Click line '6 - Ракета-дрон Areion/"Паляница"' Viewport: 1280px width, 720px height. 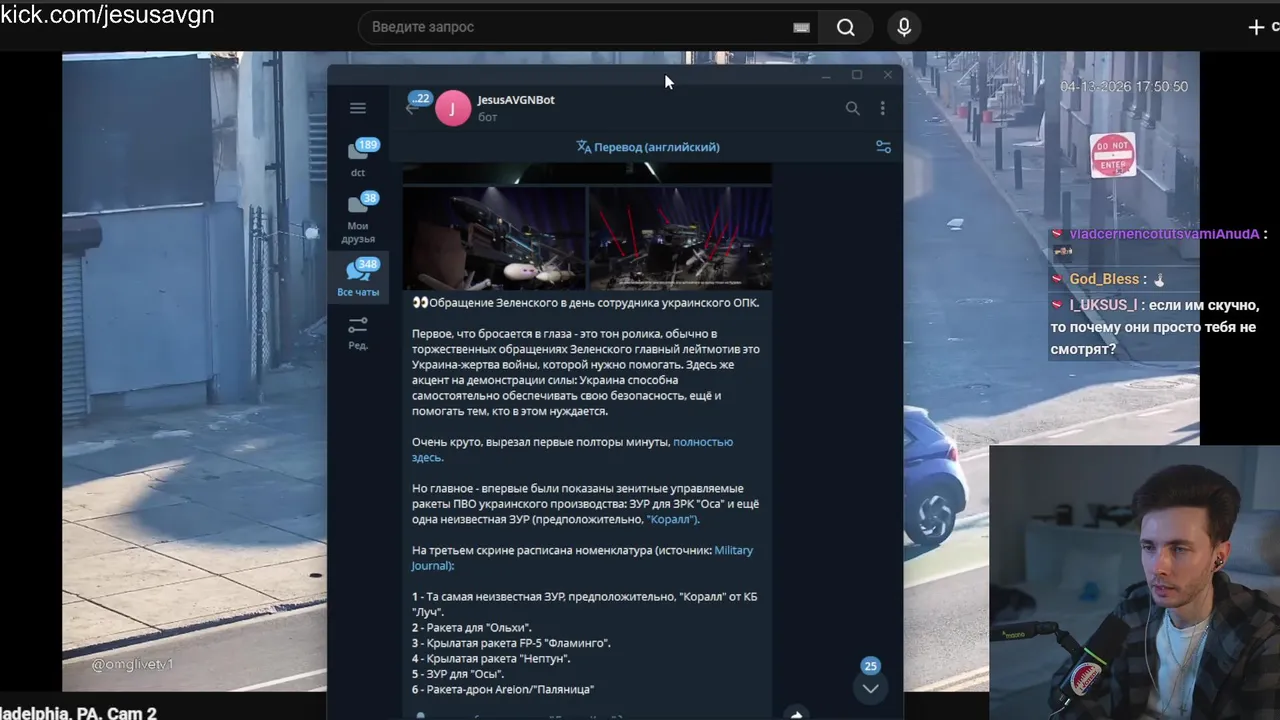tap(503, 690)
